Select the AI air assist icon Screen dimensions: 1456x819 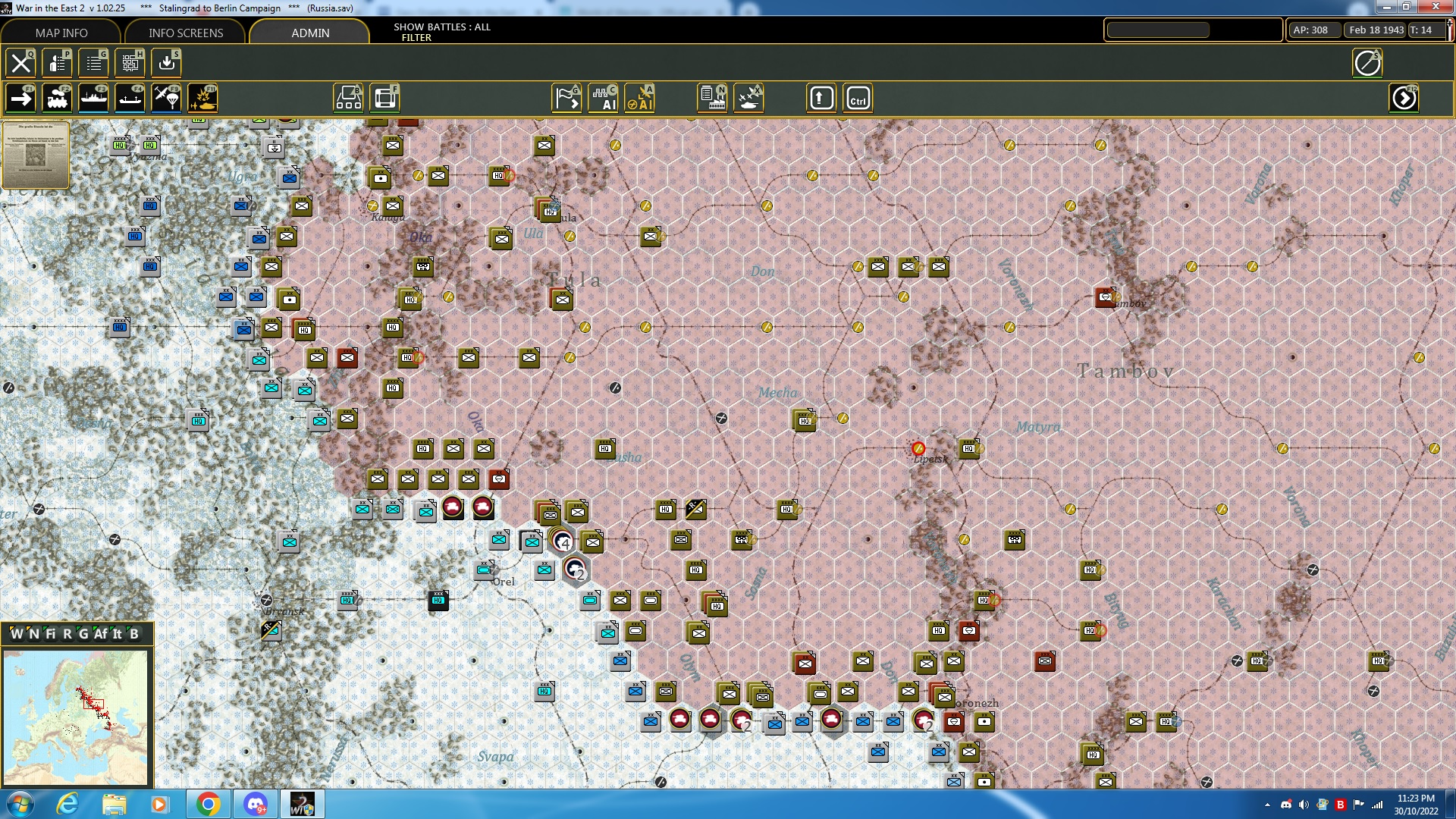641,97
